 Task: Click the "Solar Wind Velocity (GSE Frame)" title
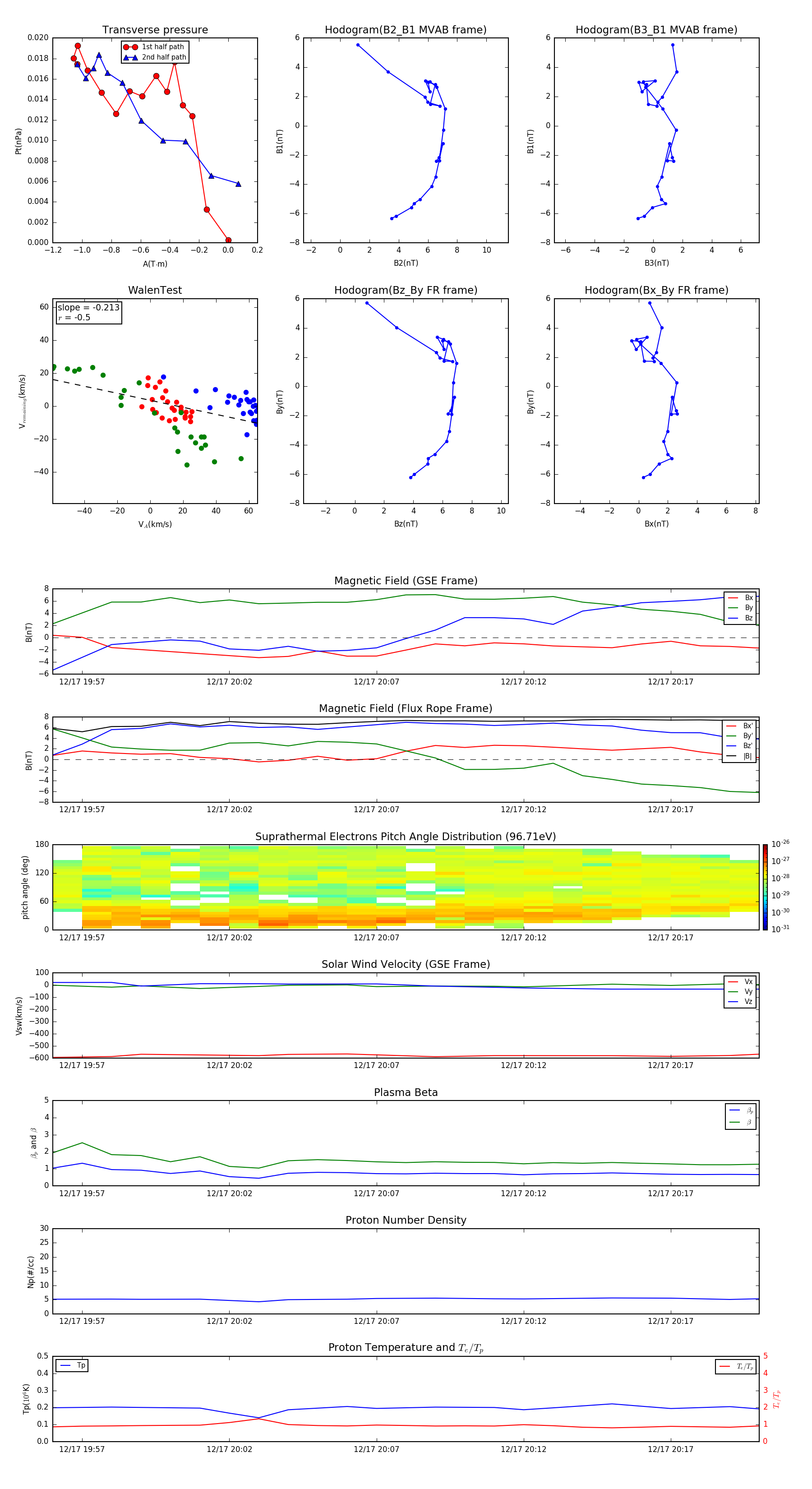click(406, 964)
